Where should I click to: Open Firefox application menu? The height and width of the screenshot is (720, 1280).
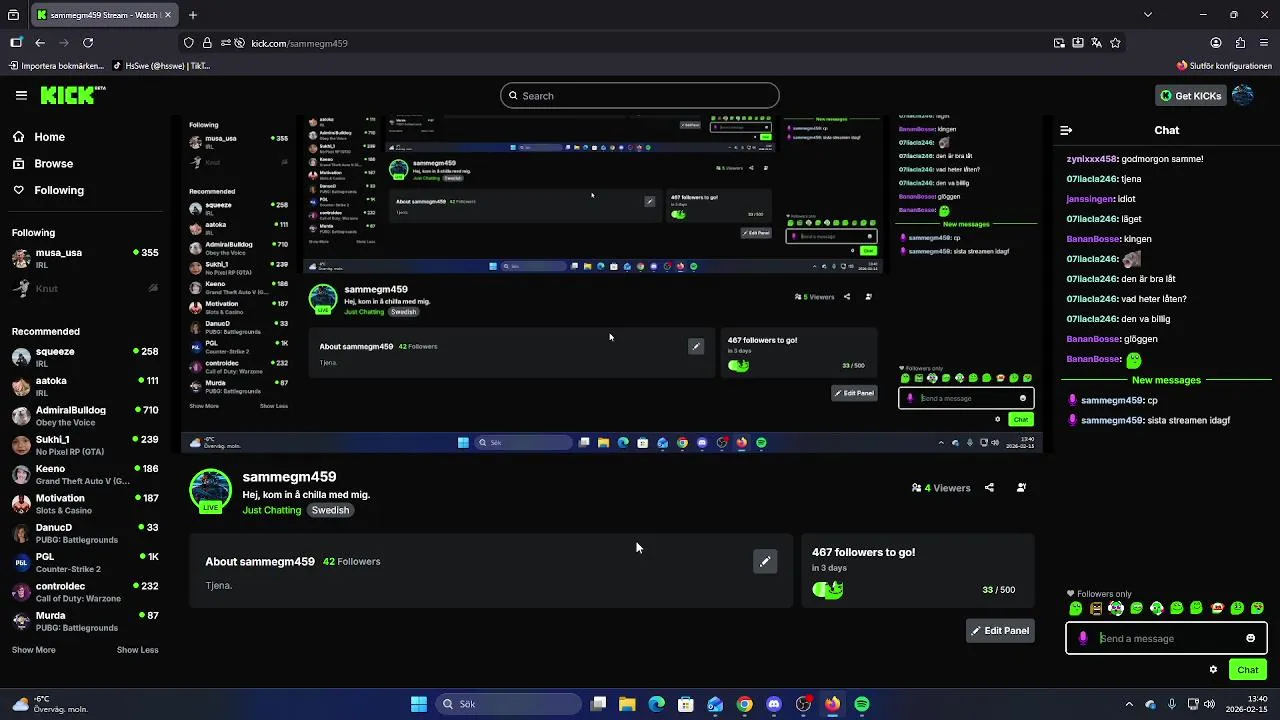coord(1265,43)
